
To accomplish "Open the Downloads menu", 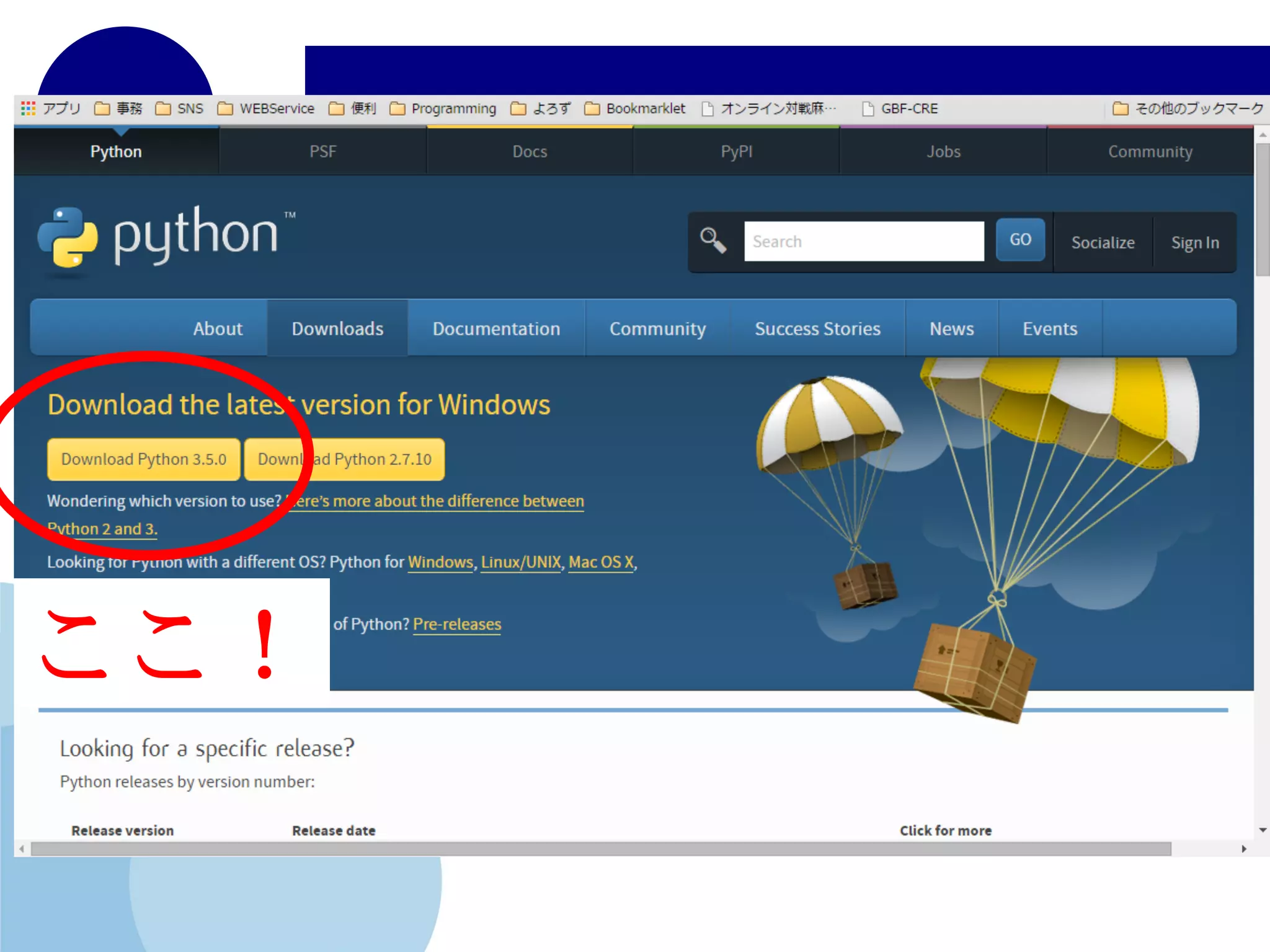I will click(x=337, y=328).
